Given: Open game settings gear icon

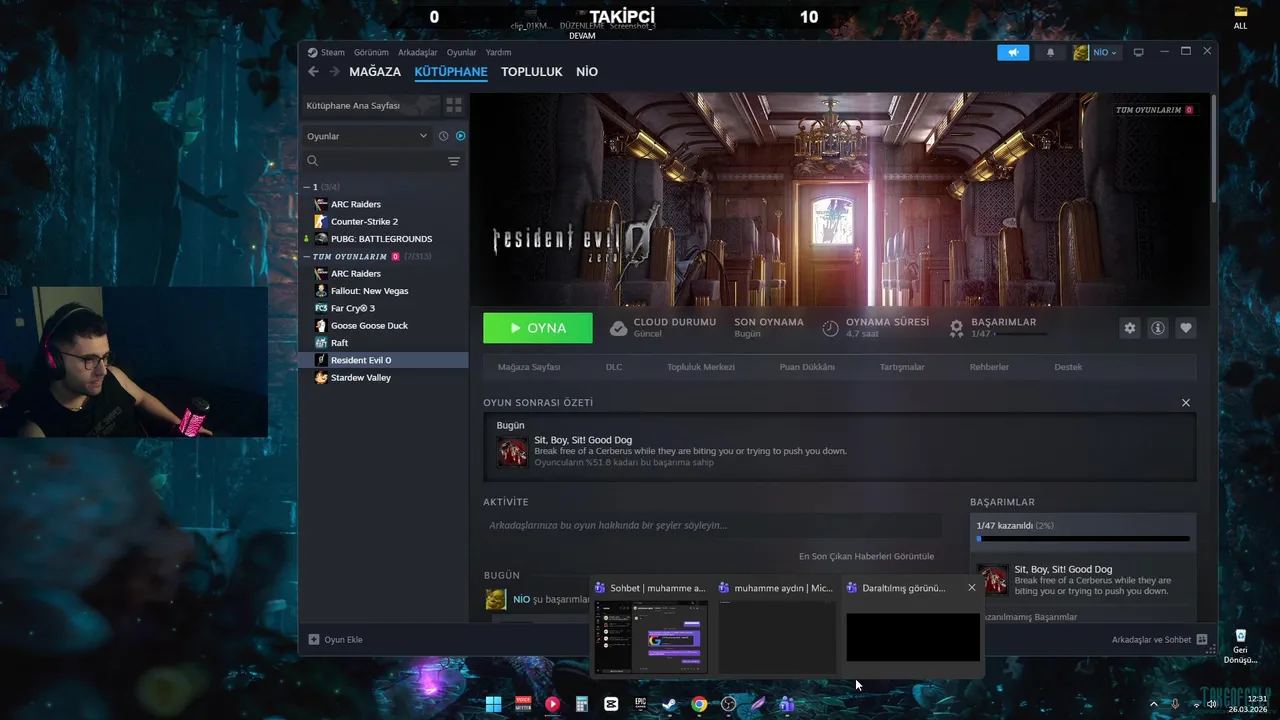Looking at the screenshot, I should click(x=1130, y=328).
